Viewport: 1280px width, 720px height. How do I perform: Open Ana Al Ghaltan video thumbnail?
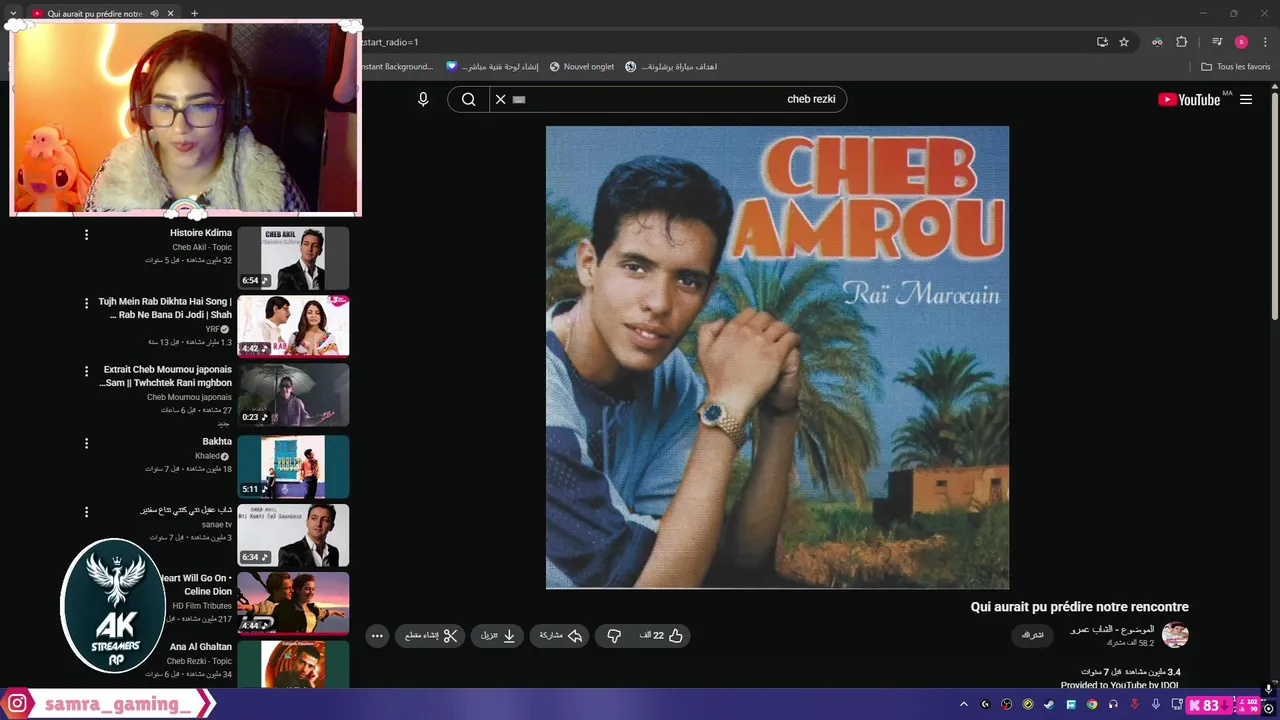click(x=293, y=664)
